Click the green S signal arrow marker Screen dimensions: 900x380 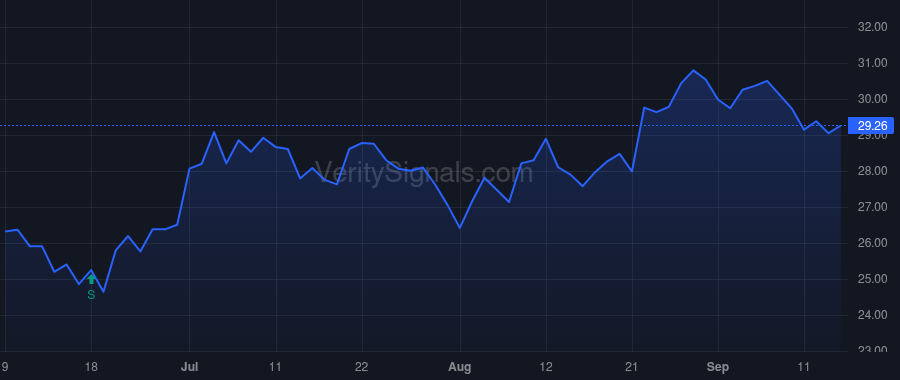tap(91, 280)
